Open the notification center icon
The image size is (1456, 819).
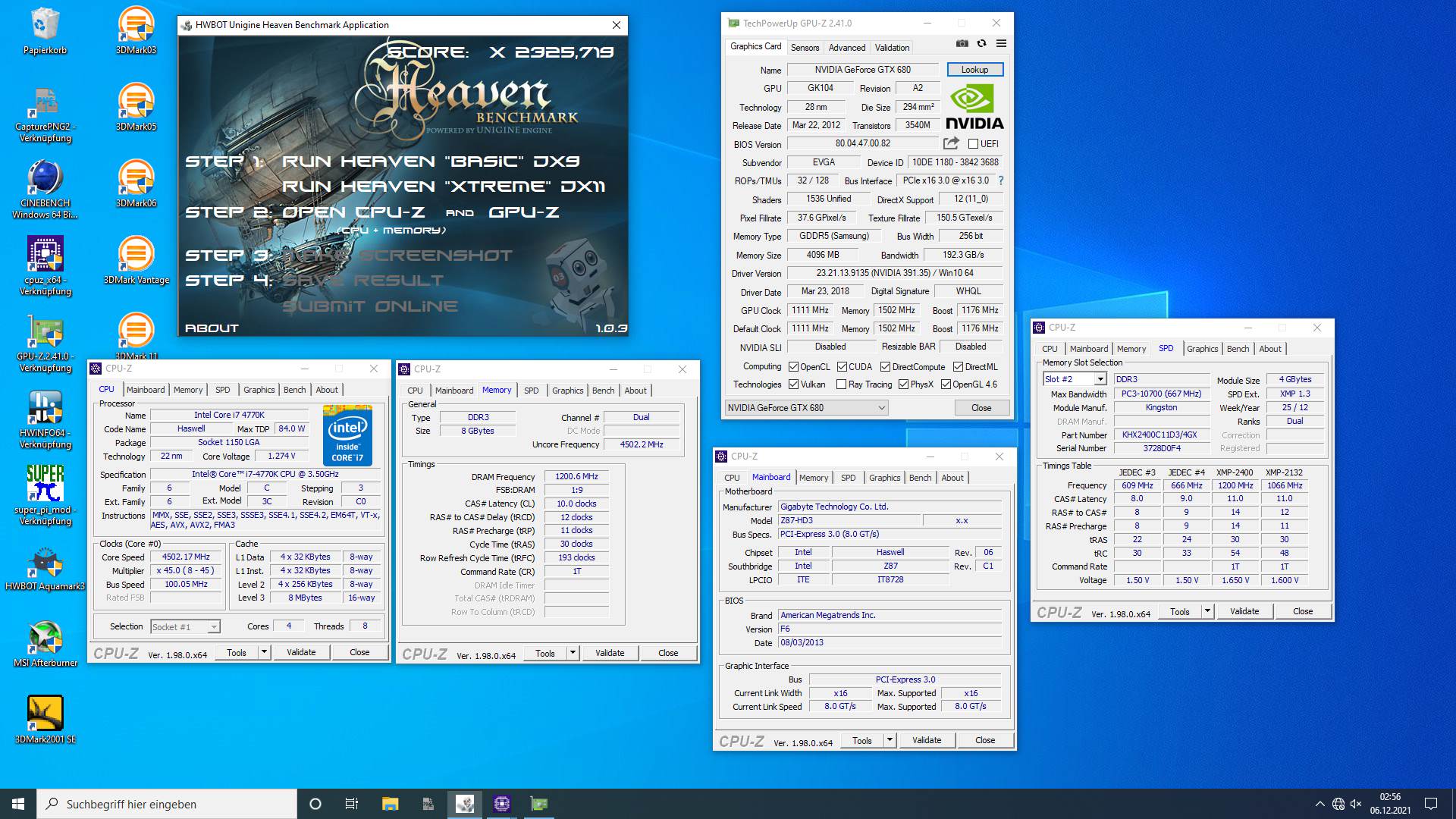tap(1431, 804)
